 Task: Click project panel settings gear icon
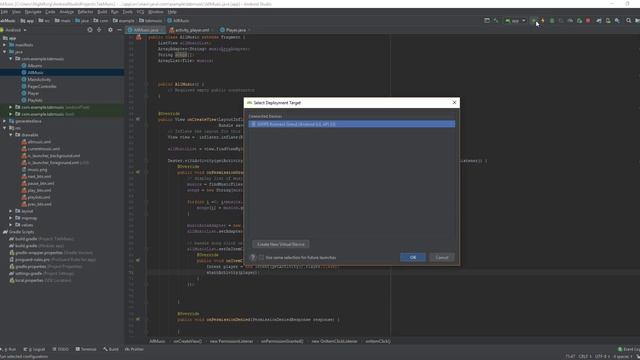pyautogui.click(x=110, y=30)
